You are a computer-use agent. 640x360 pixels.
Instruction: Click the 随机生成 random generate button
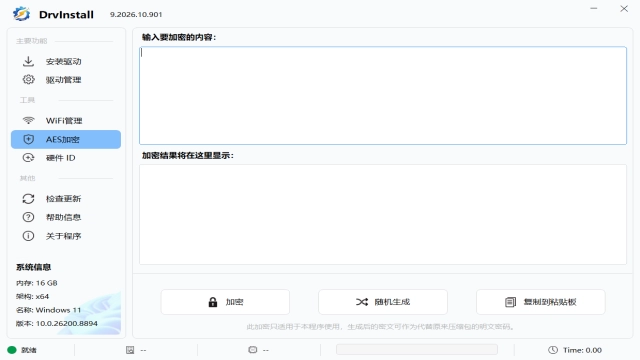pyautogui.click(x=383, y=302)
